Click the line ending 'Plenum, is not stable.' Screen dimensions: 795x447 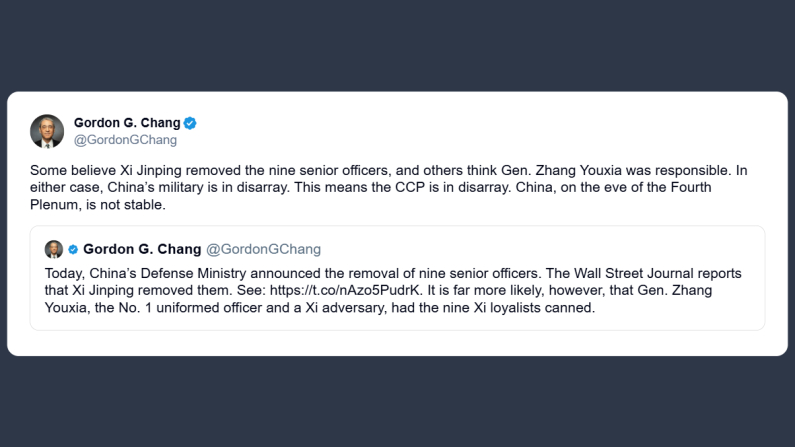97,206
